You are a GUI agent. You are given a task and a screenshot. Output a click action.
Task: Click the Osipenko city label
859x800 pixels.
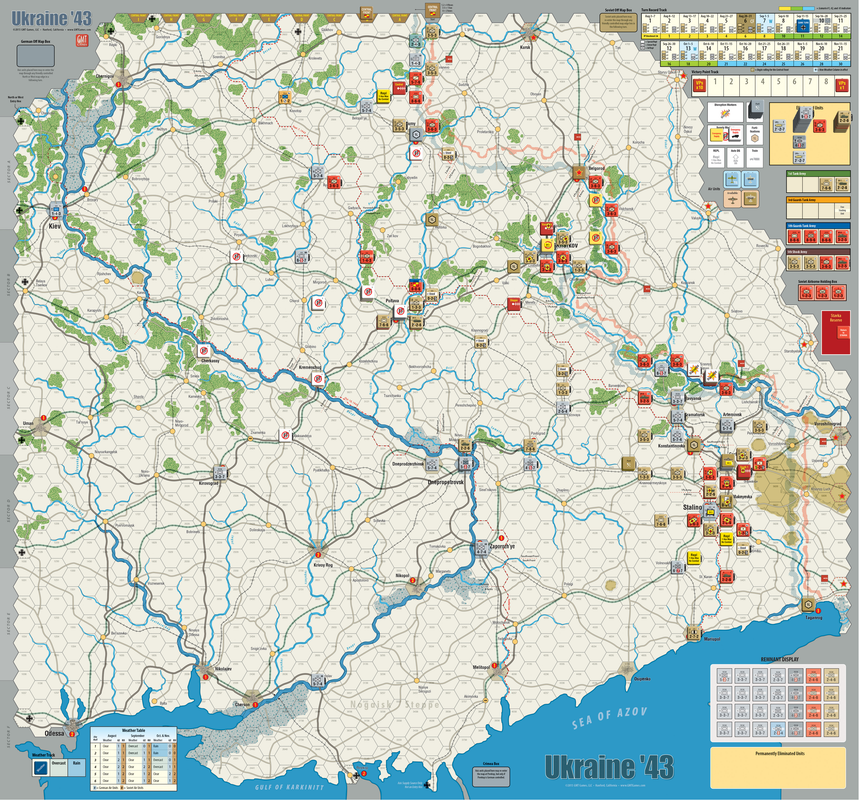tap(642, 679)
